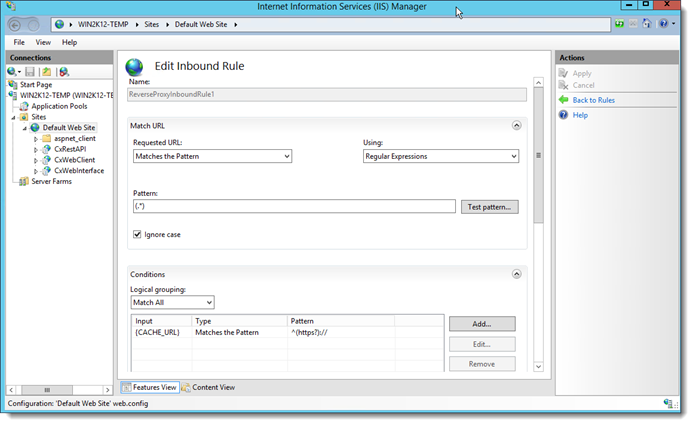Expand the aspnet_client node arrow
Viewport: 693px width, 425px height.
tap(36, 139)
